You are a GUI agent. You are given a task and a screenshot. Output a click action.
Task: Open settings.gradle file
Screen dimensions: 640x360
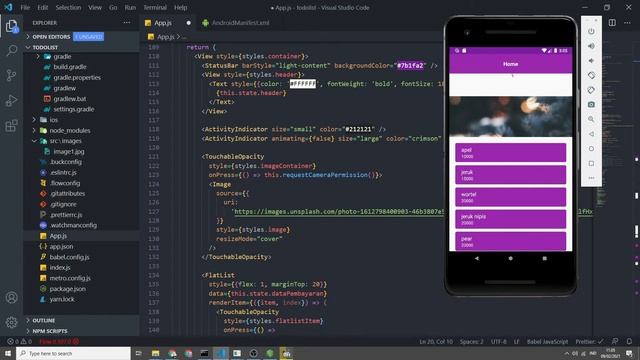point(73,109)
